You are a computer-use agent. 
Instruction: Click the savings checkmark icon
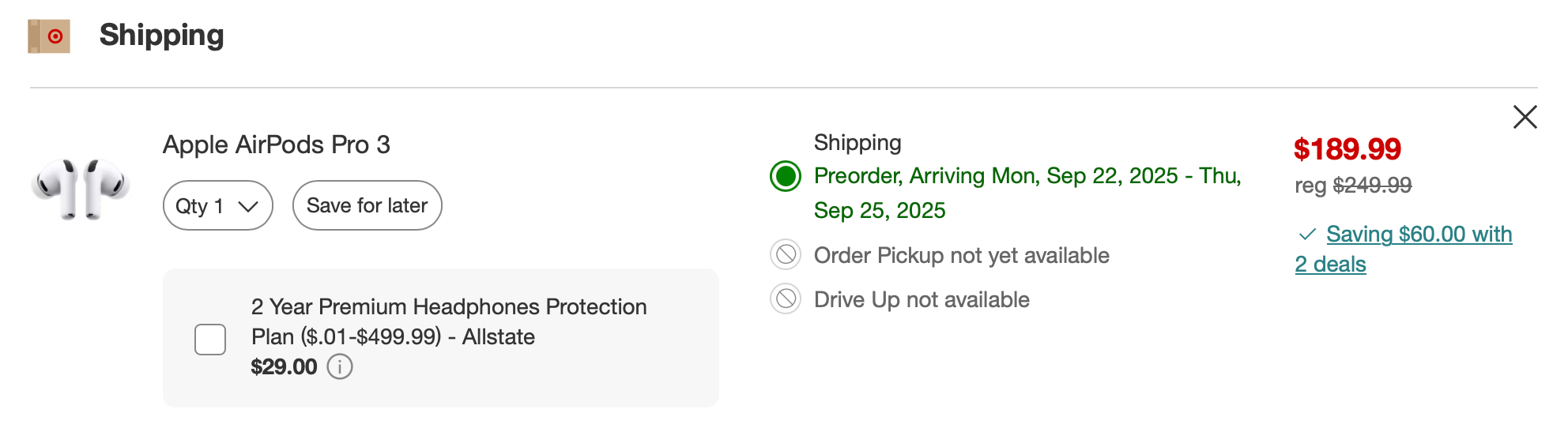(x=1307, y=235)
